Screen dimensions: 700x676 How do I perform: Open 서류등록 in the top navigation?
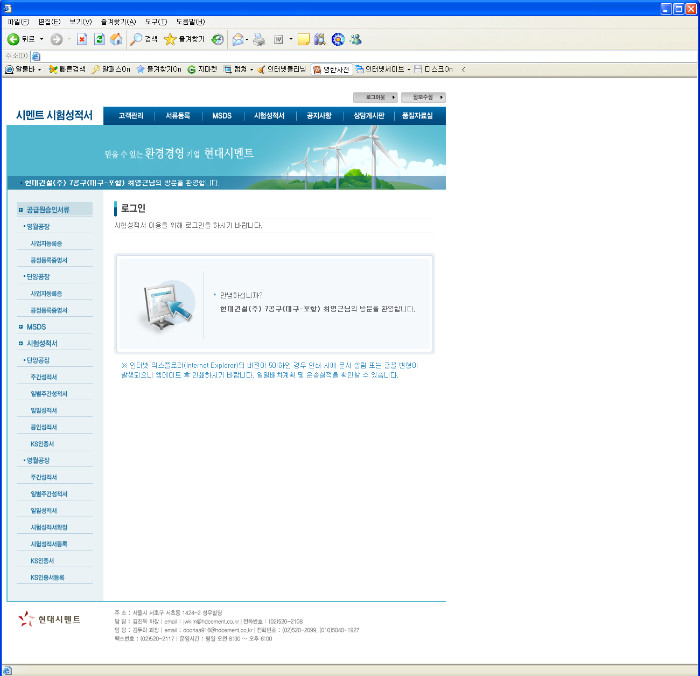click(x=178, y=116)
